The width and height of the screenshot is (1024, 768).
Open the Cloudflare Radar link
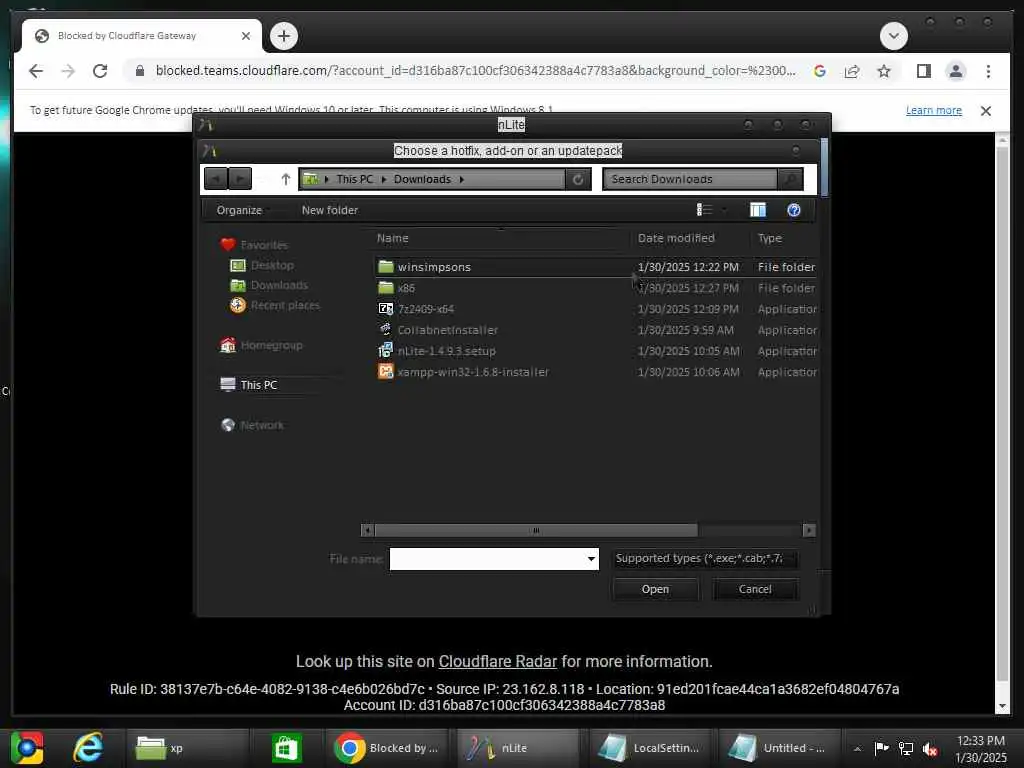(498, 662)
